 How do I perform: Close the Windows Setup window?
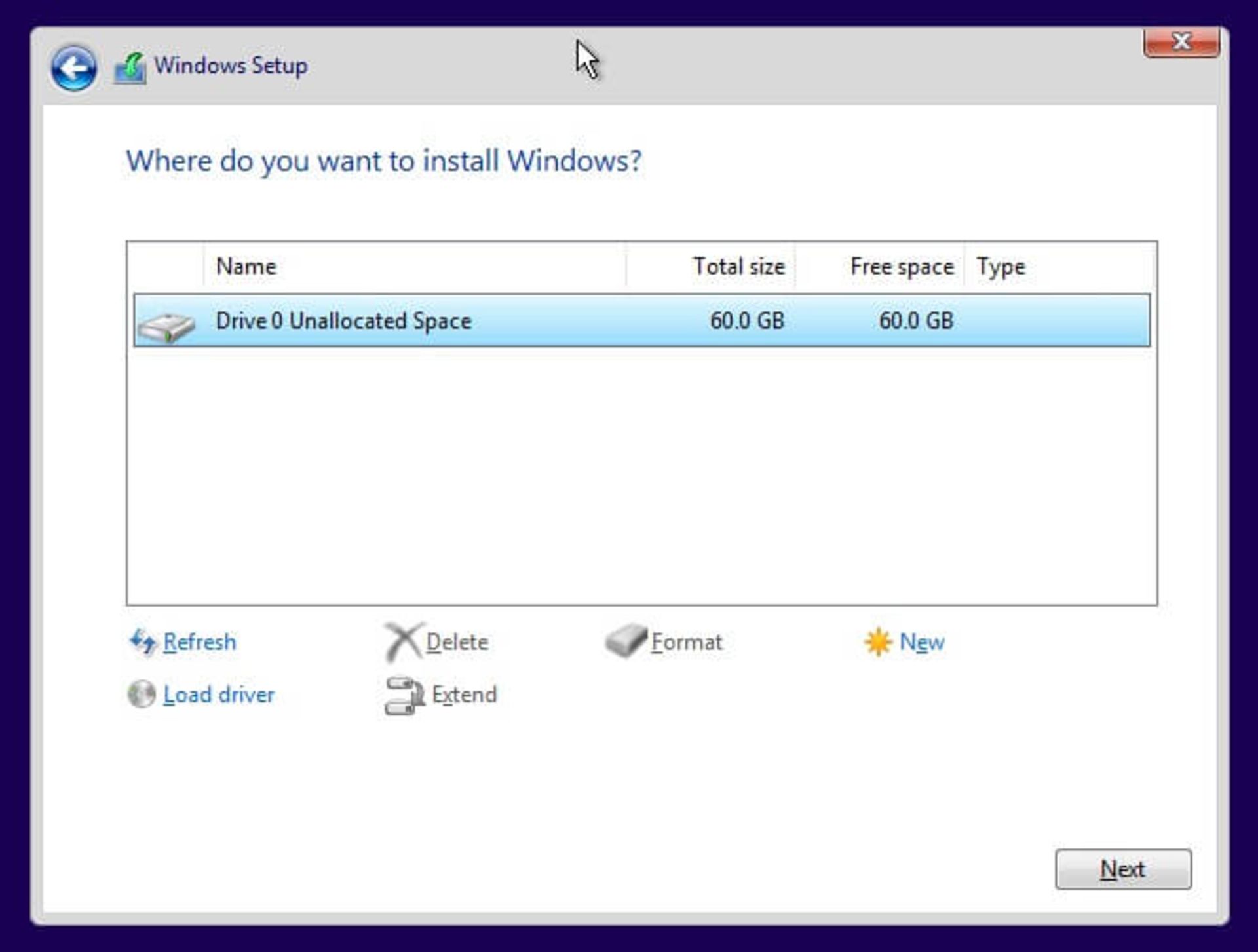pos(1181,42)
